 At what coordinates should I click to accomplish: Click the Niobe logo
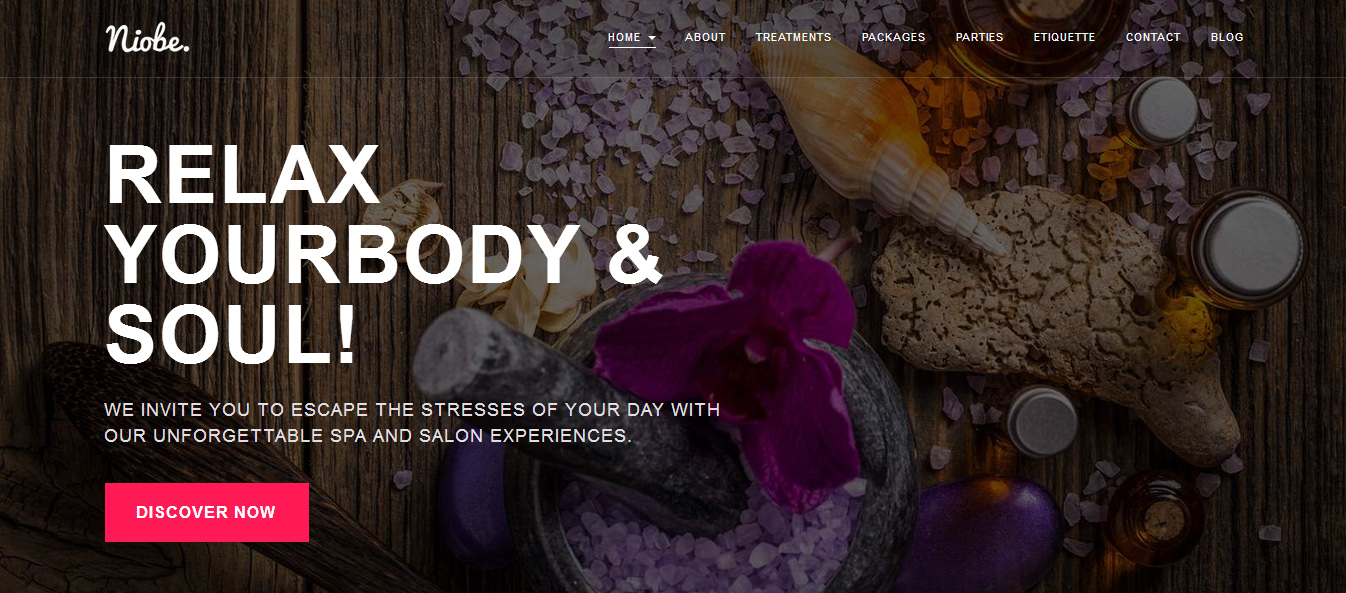[147, 38]
